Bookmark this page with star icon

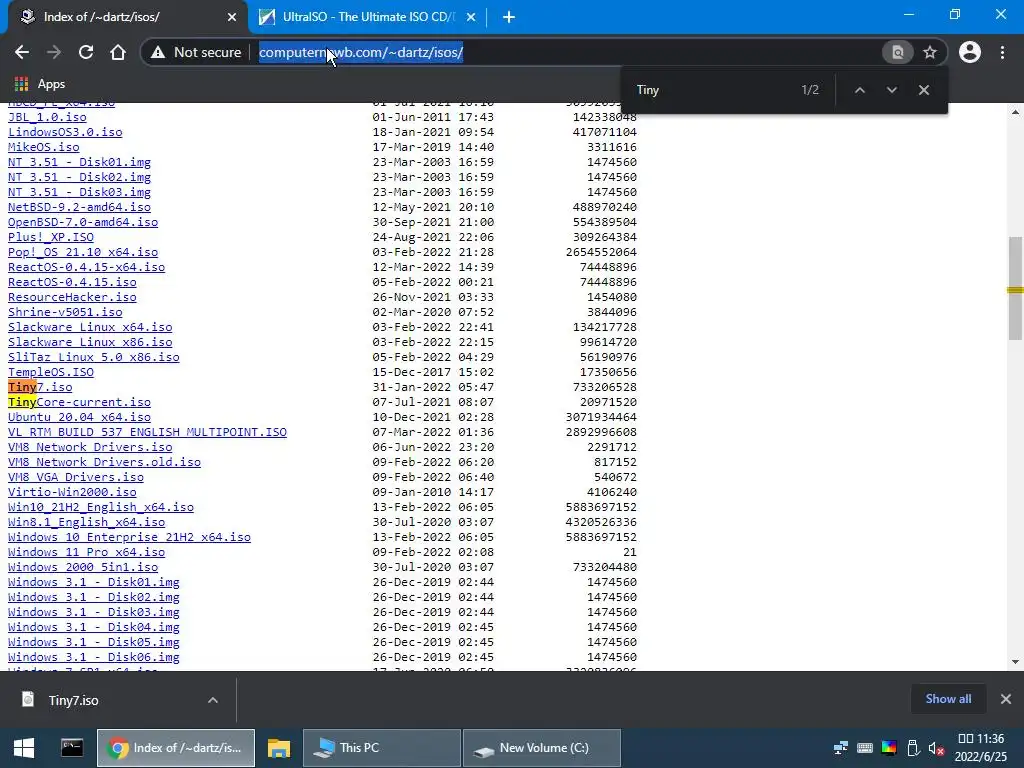click(x=930, y=52)
